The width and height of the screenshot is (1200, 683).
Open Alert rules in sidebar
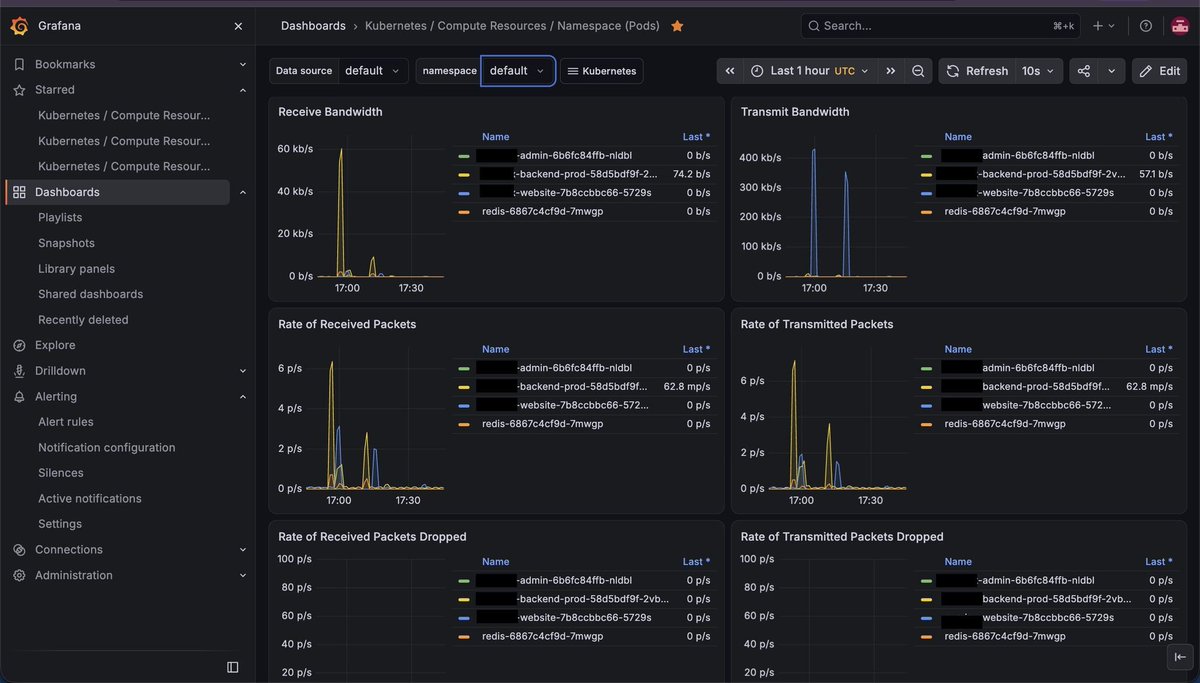(66, 422)
